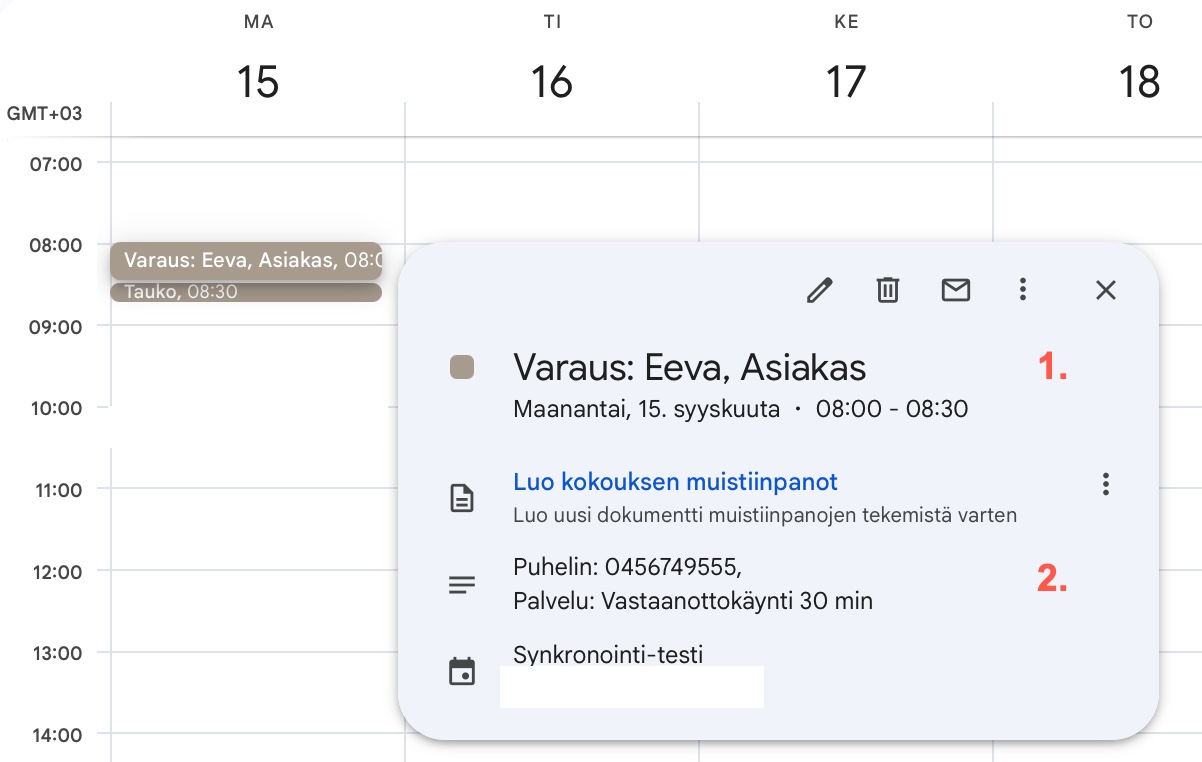Click the description lines icon
Image resolution: width=1202 pixels, height=762 pixels.
tap(461, 586)
